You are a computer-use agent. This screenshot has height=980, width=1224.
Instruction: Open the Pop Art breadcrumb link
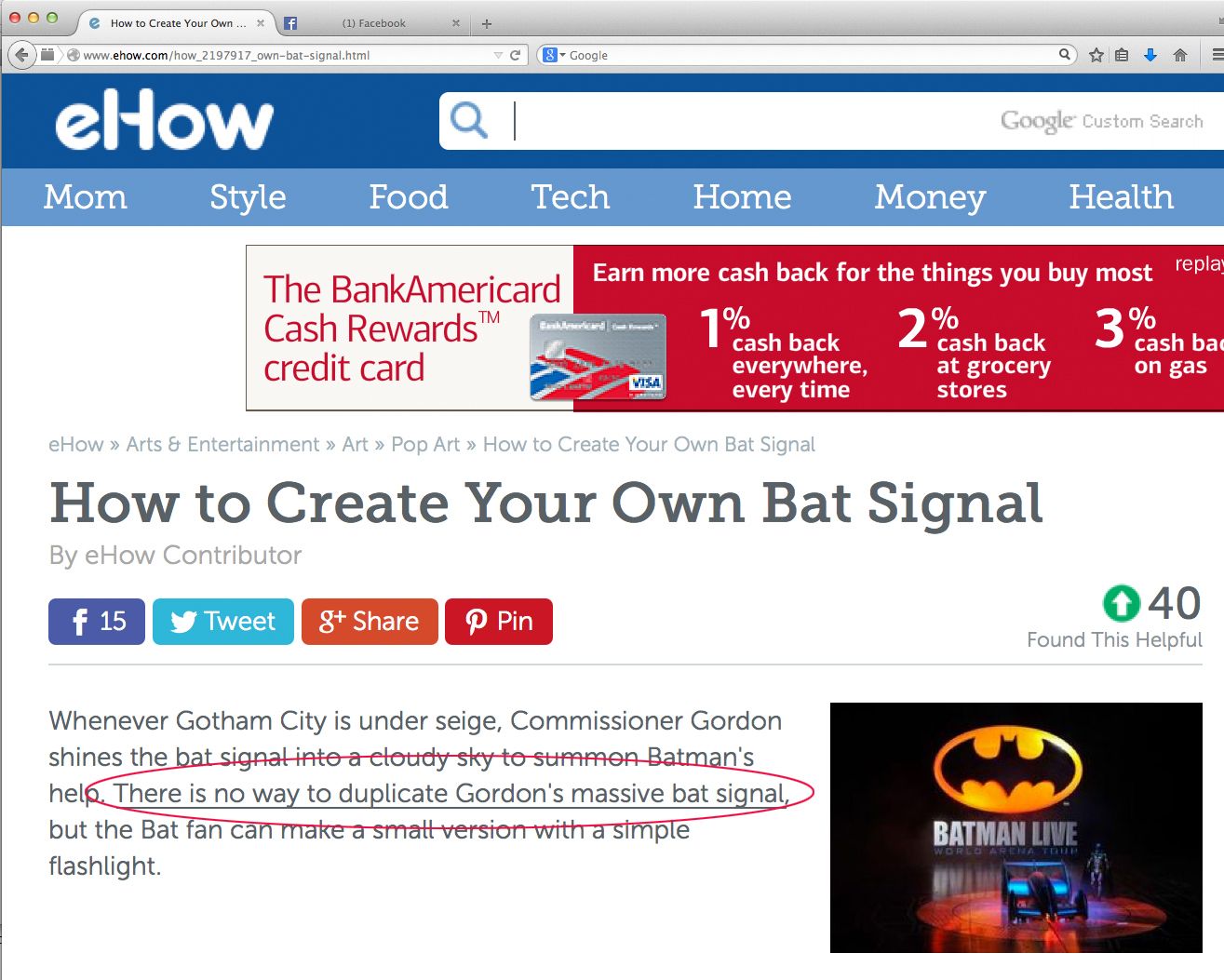click(x=425, y=445)
